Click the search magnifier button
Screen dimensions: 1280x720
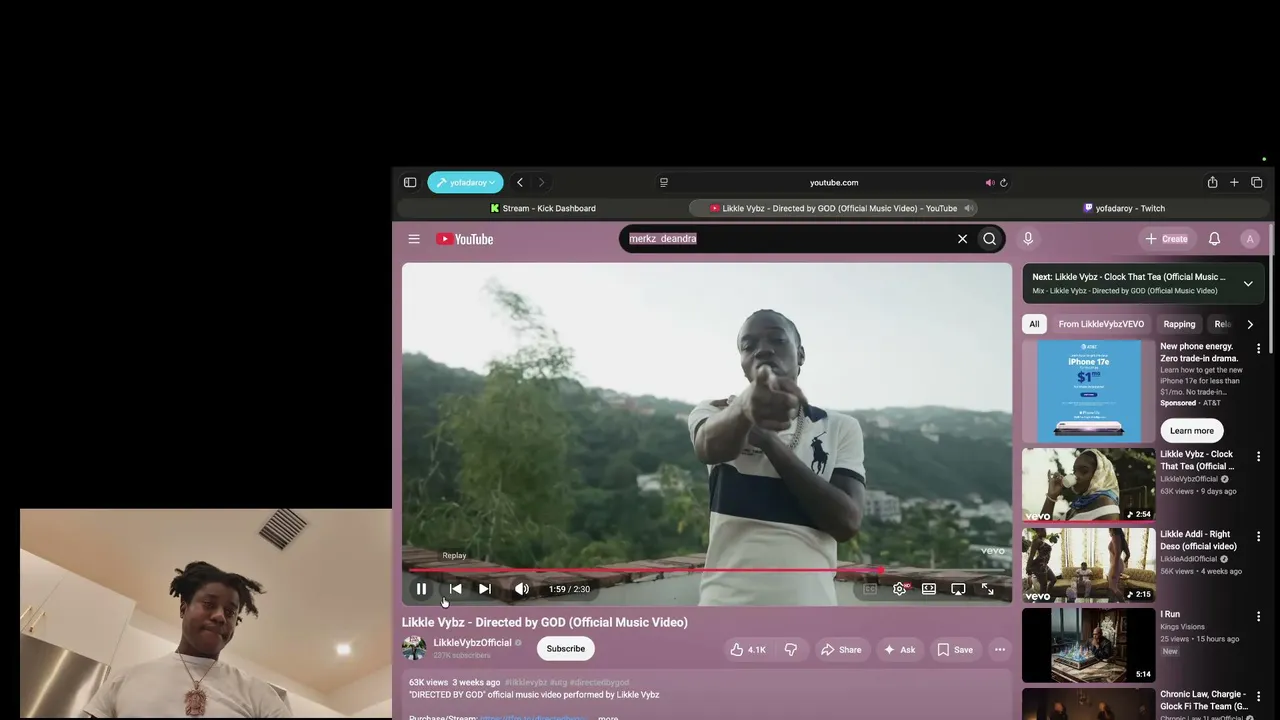[x=989, y=239]
